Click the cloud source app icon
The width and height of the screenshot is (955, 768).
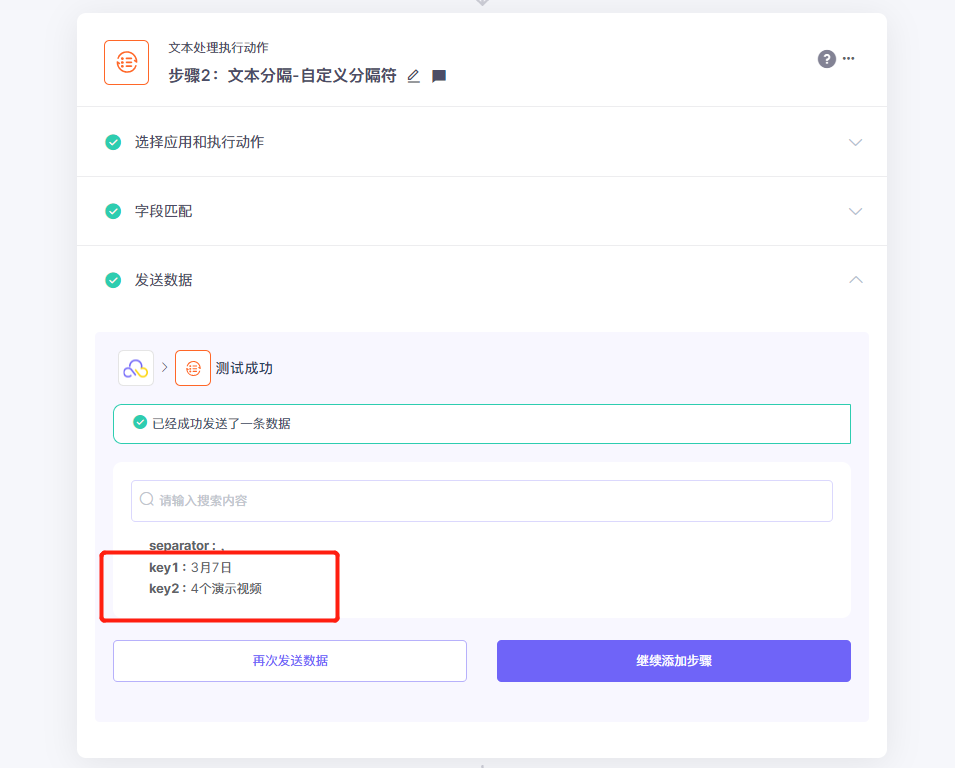(x=136, y=368)
